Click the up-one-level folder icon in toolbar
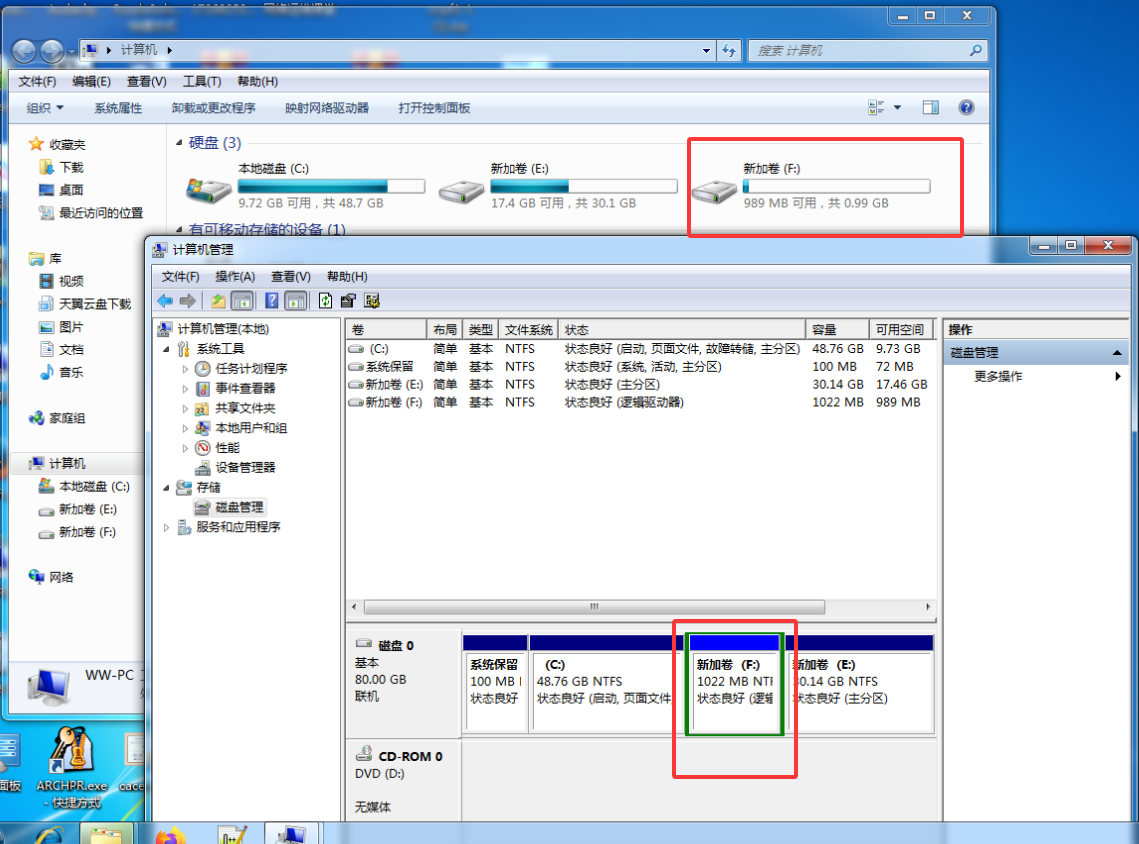This screenshot has width=1139, height=844. pyautogui.click(x=218, y=300)
